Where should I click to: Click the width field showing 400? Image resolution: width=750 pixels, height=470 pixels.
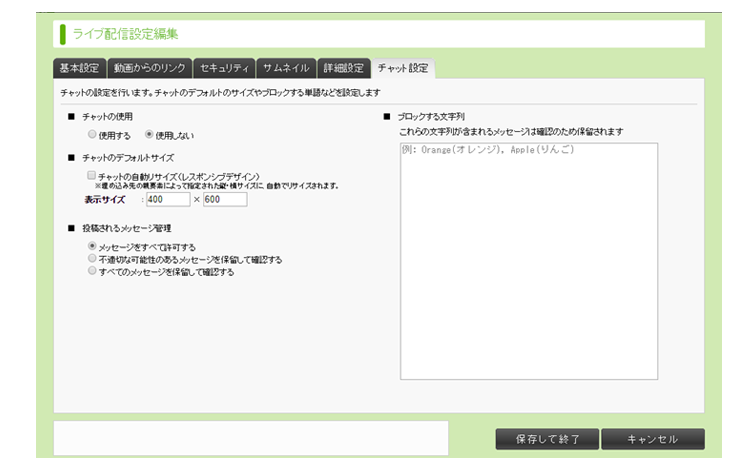[x=168, y=199]
